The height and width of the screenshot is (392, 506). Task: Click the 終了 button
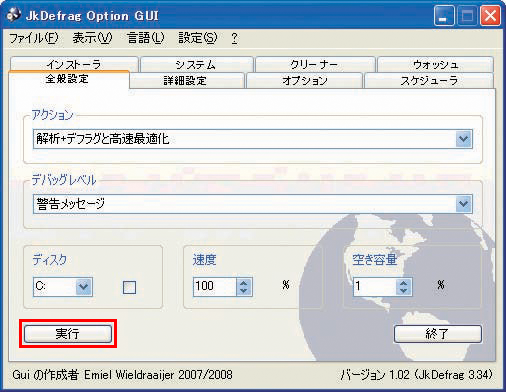438,334
